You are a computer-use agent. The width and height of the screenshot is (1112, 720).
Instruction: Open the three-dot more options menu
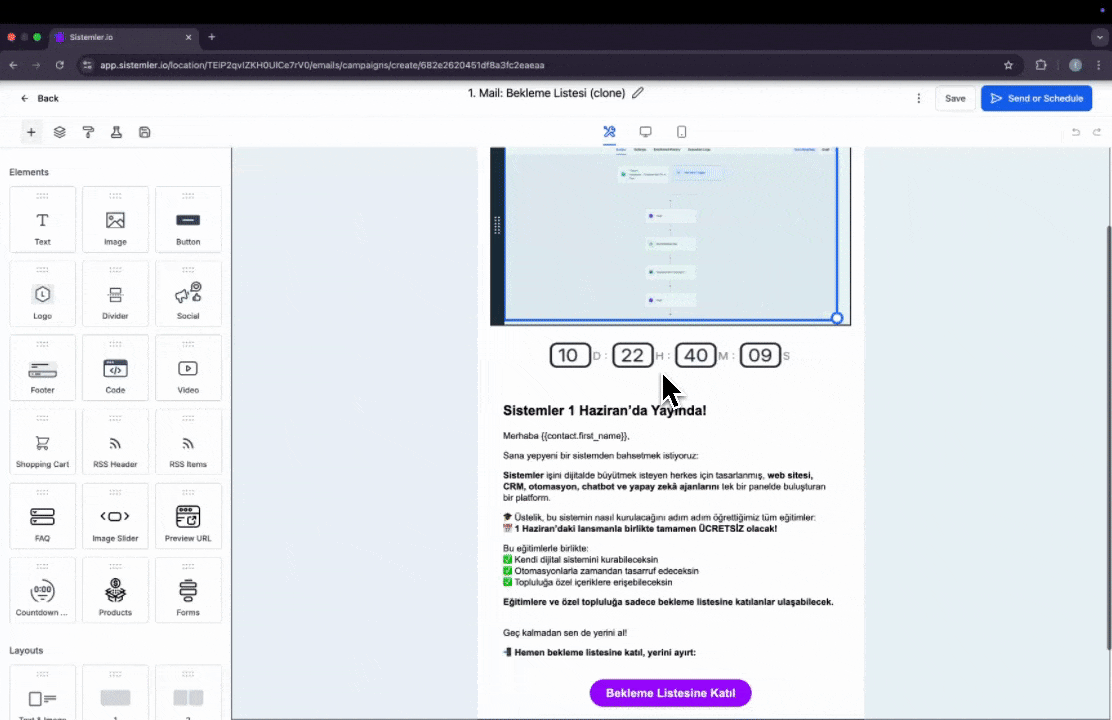click(918, 99)
